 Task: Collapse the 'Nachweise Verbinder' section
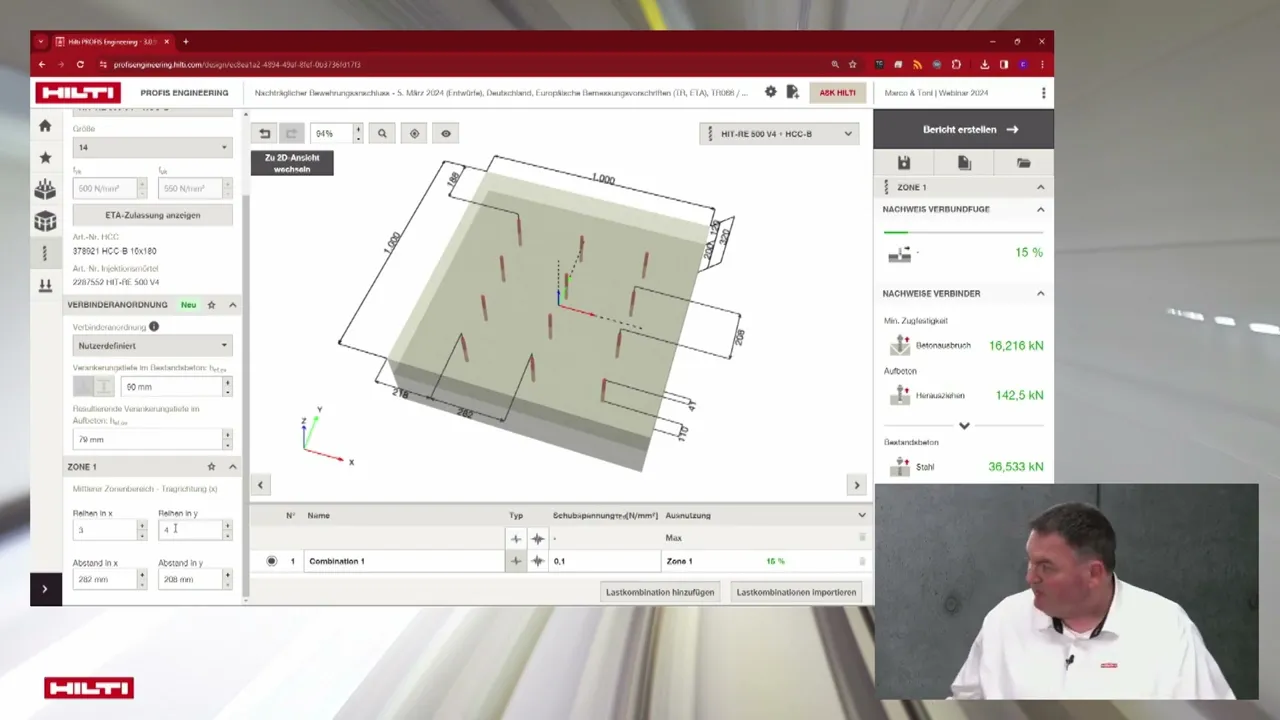pos(1040,293)
